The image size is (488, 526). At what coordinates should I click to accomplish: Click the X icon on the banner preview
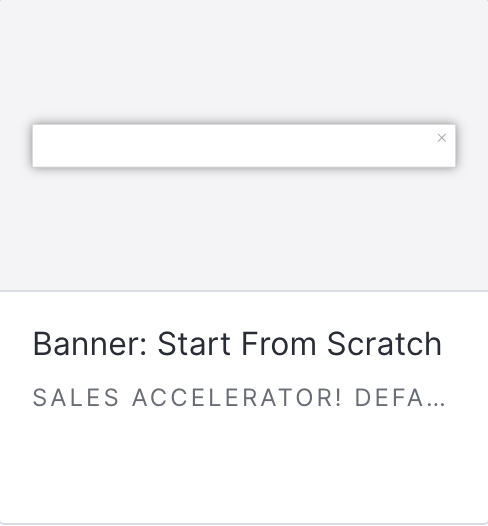(x=441, y=138)
